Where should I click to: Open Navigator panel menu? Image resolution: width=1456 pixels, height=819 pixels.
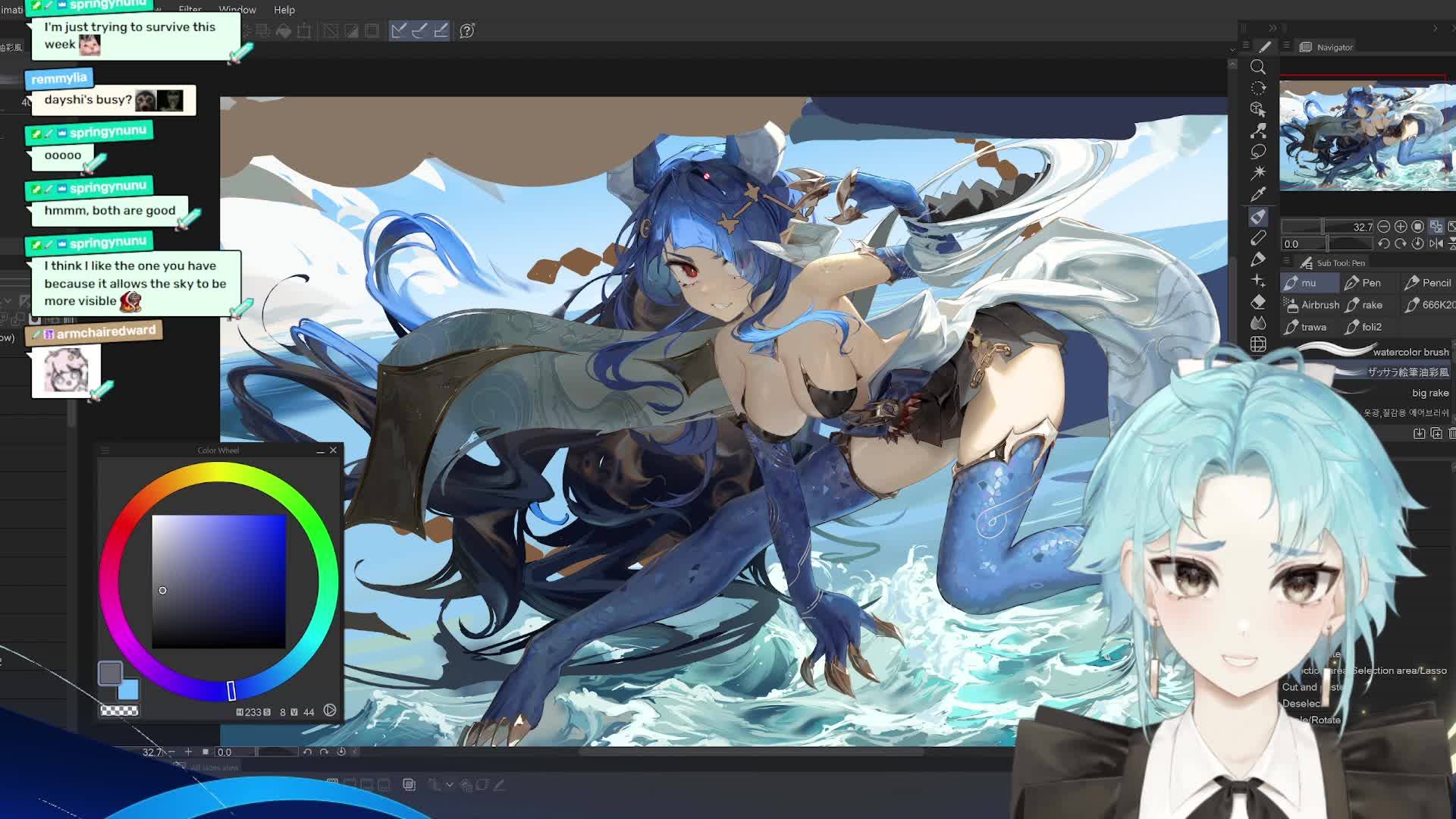point(1287,45)
